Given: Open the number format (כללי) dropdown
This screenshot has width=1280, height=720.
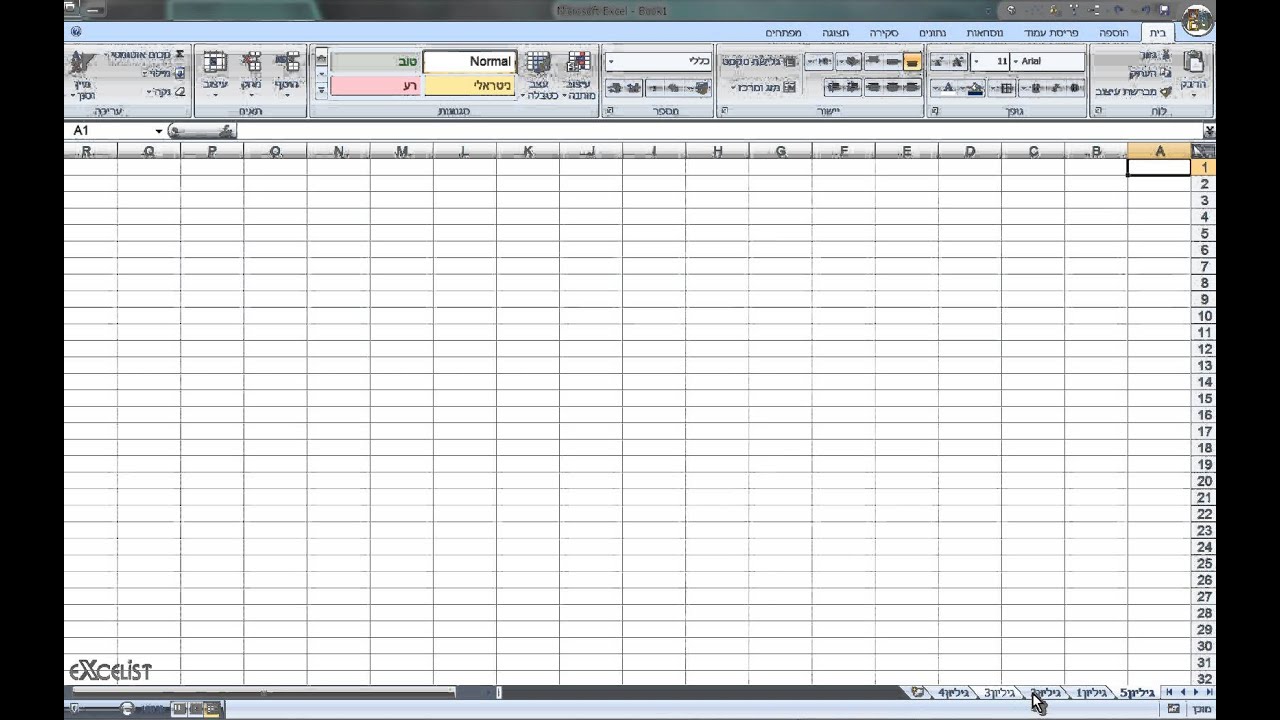Looking at the screenshot, I should 611,62.
